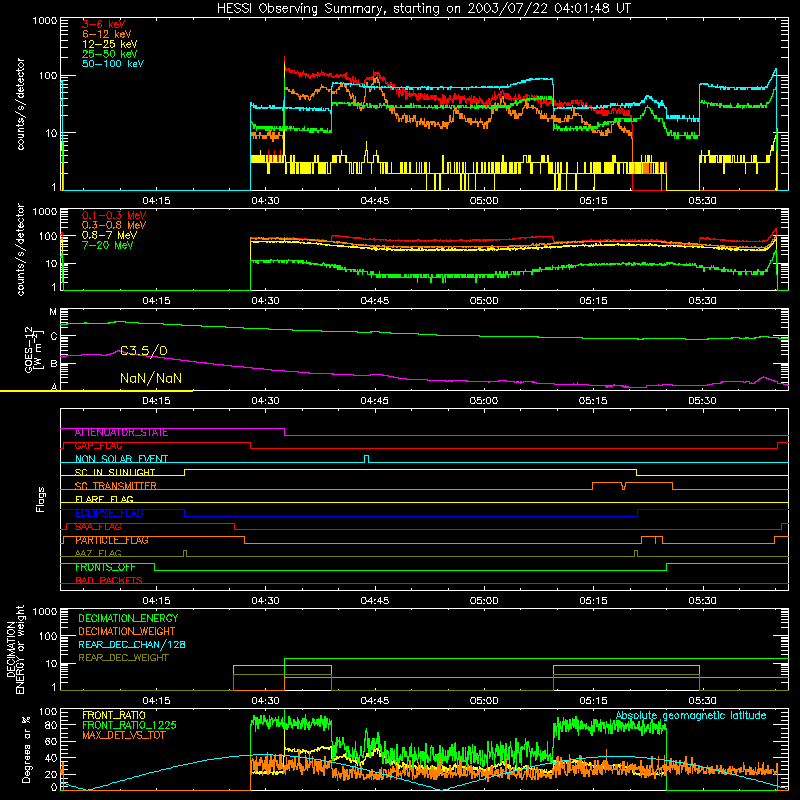Click the Flags axis title
Screen dimensions: 800x800
coord(41,499)
